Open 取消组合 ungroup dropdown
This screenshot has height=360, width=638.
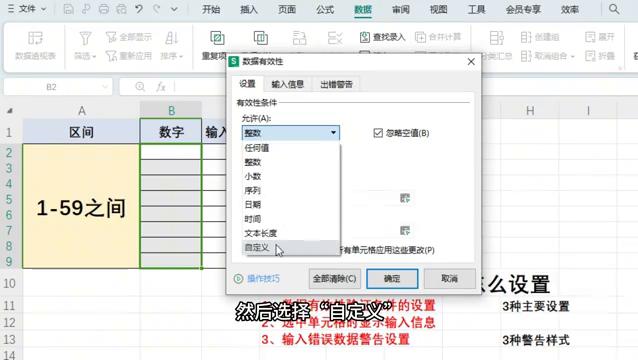pos(548,56)
